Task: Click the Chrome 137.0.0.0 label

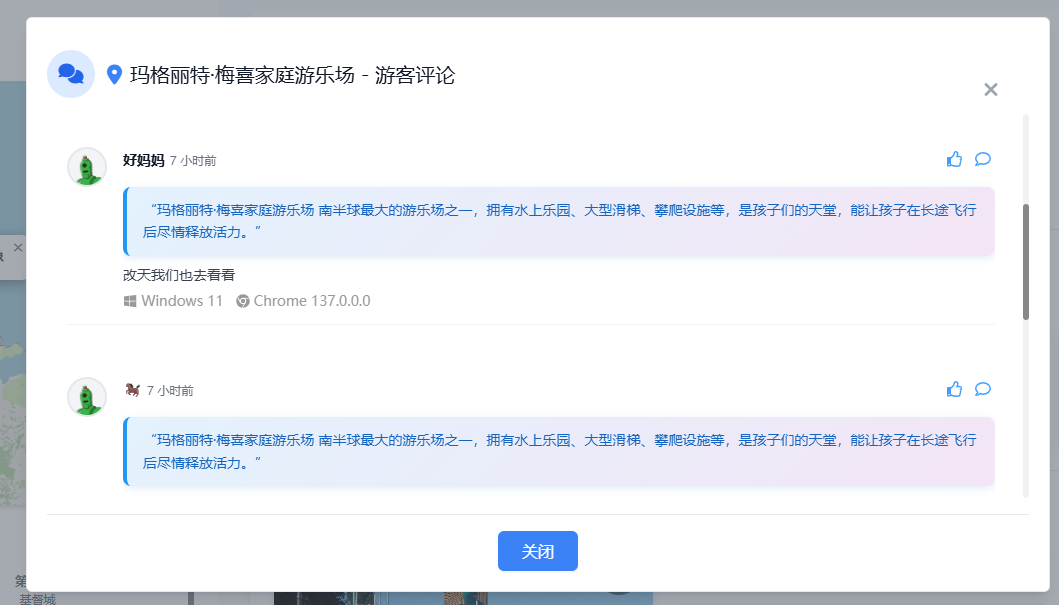Action: tap(311, 301)
